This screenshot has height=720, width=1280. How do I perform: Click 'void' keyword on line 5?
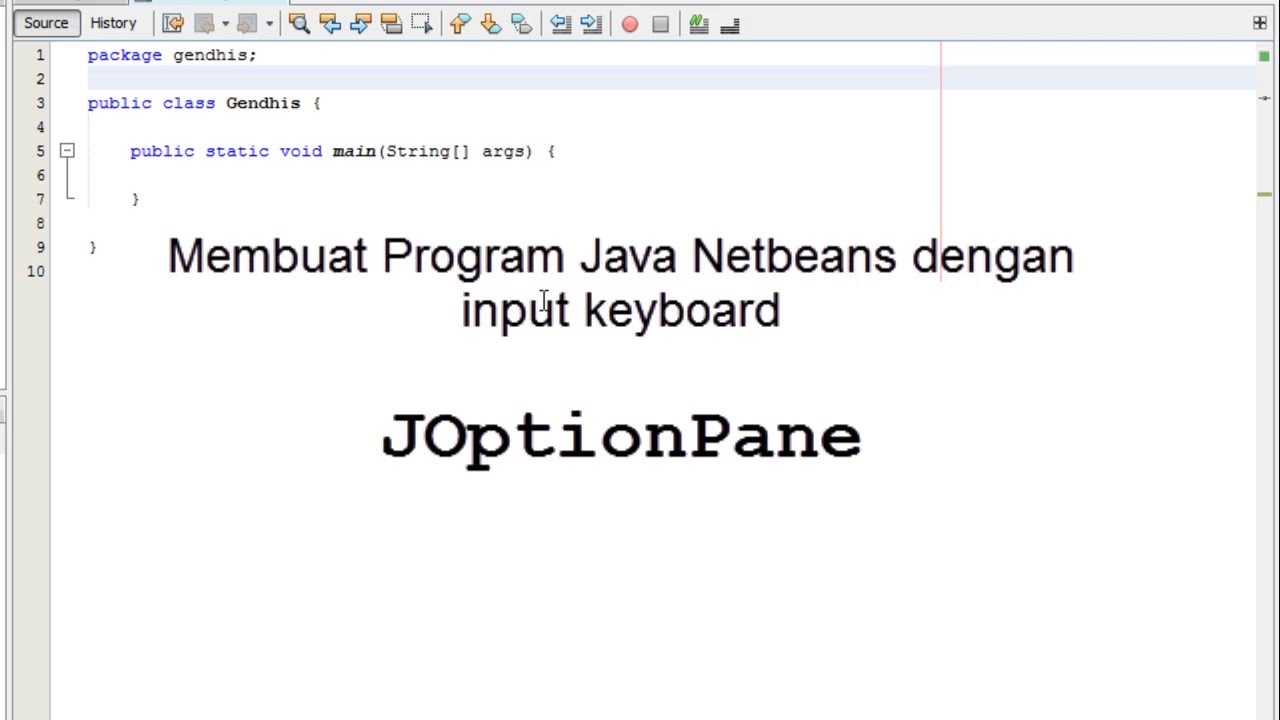(x=300, y=151)
